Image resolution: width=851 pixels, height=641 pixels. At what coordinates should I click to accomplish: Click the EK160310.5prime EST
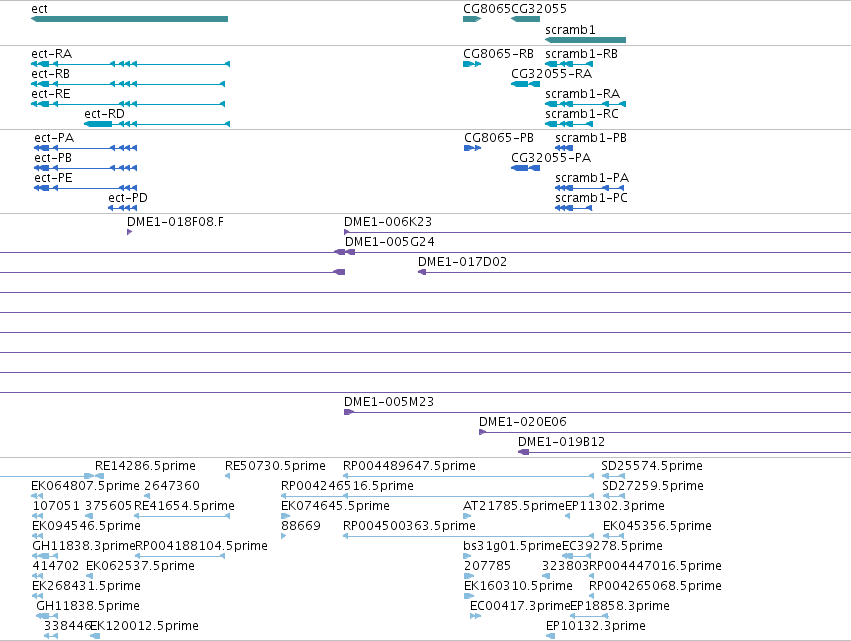(x=469, y=596)
